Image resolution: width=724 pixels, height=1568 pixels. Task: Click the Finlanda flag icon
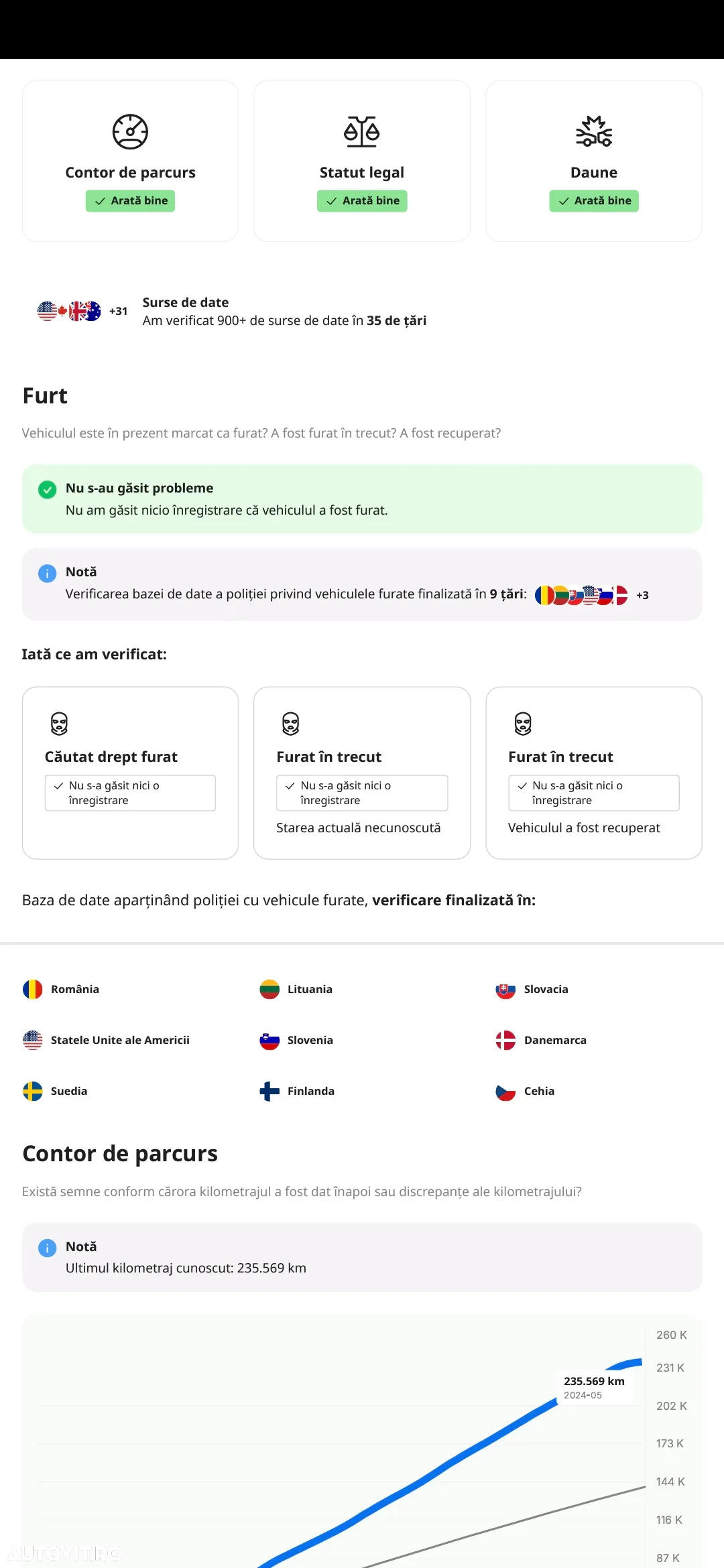269,1091
